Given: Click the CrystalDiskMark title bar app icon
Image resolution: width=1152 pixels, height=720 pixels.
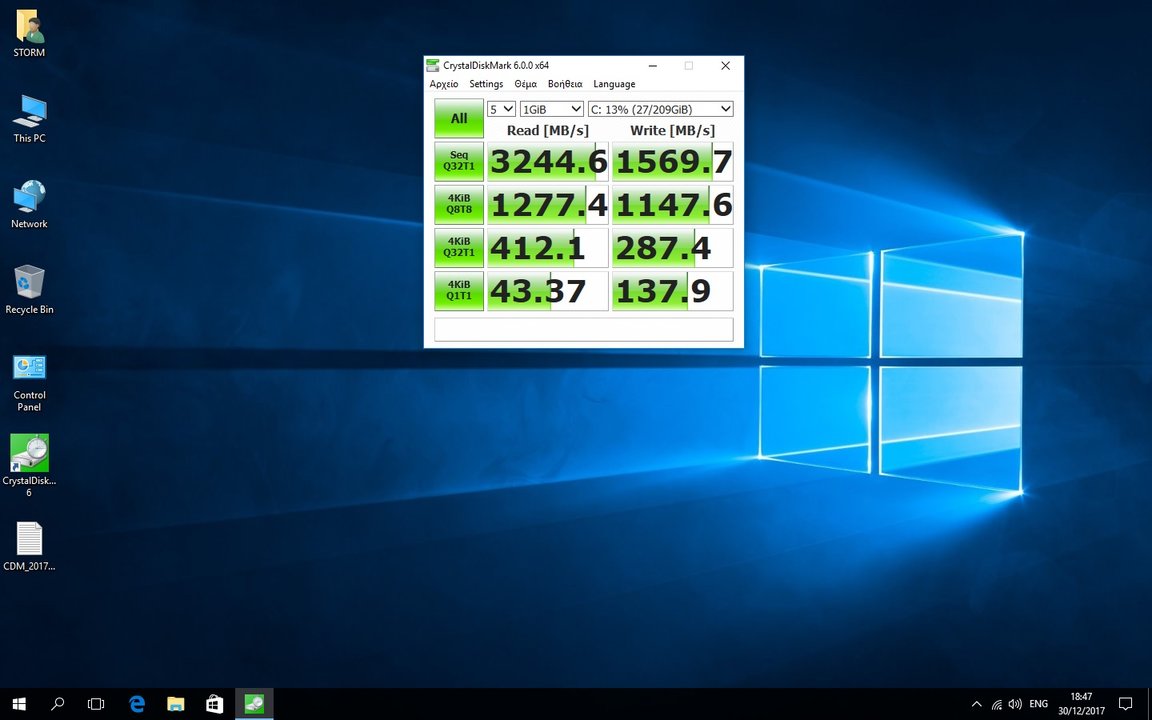Looking at the screenshot, I should click(433, 65).
